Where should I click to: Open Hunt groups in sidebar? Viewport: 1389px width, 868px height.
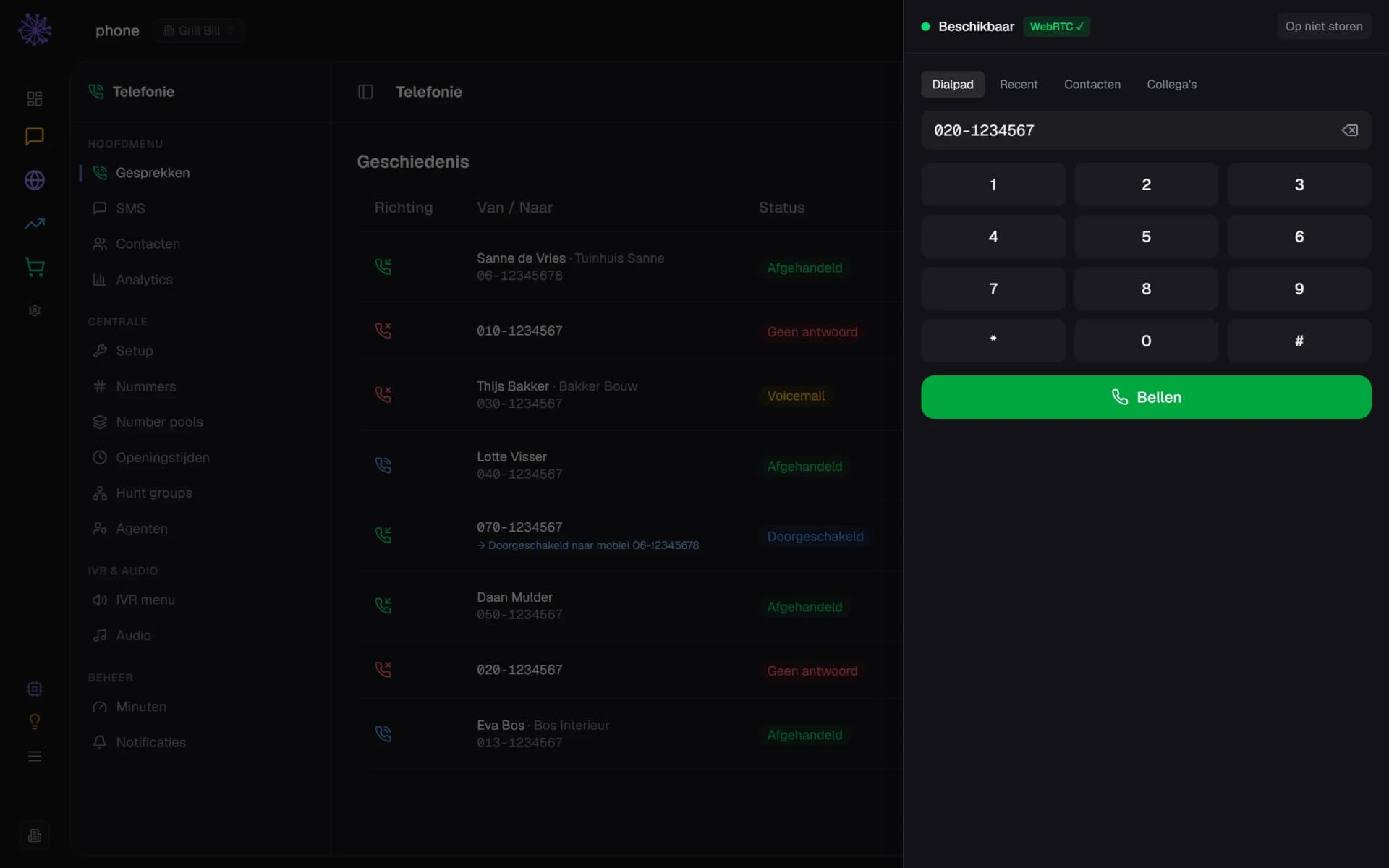click(x=200, y=493)
